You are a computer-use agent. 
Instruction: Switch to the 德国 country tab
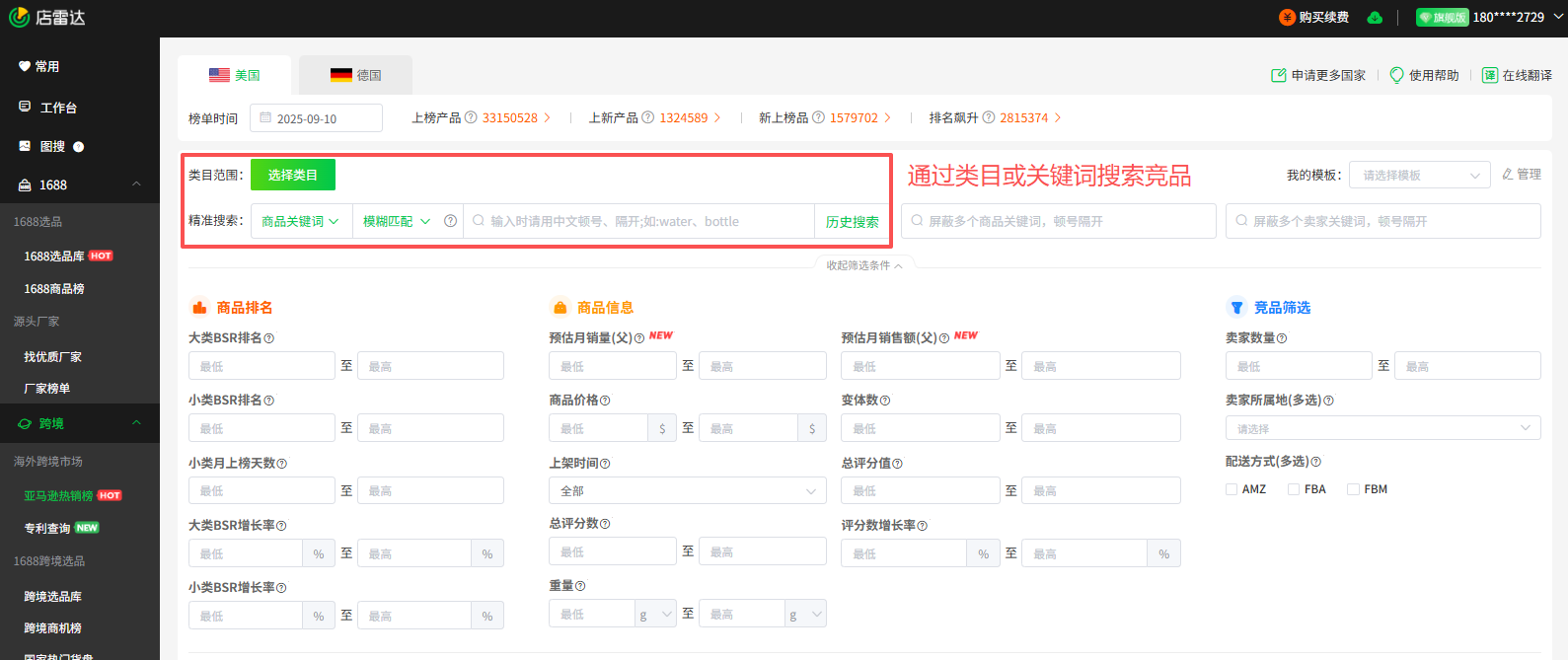[x=355, y=75]
